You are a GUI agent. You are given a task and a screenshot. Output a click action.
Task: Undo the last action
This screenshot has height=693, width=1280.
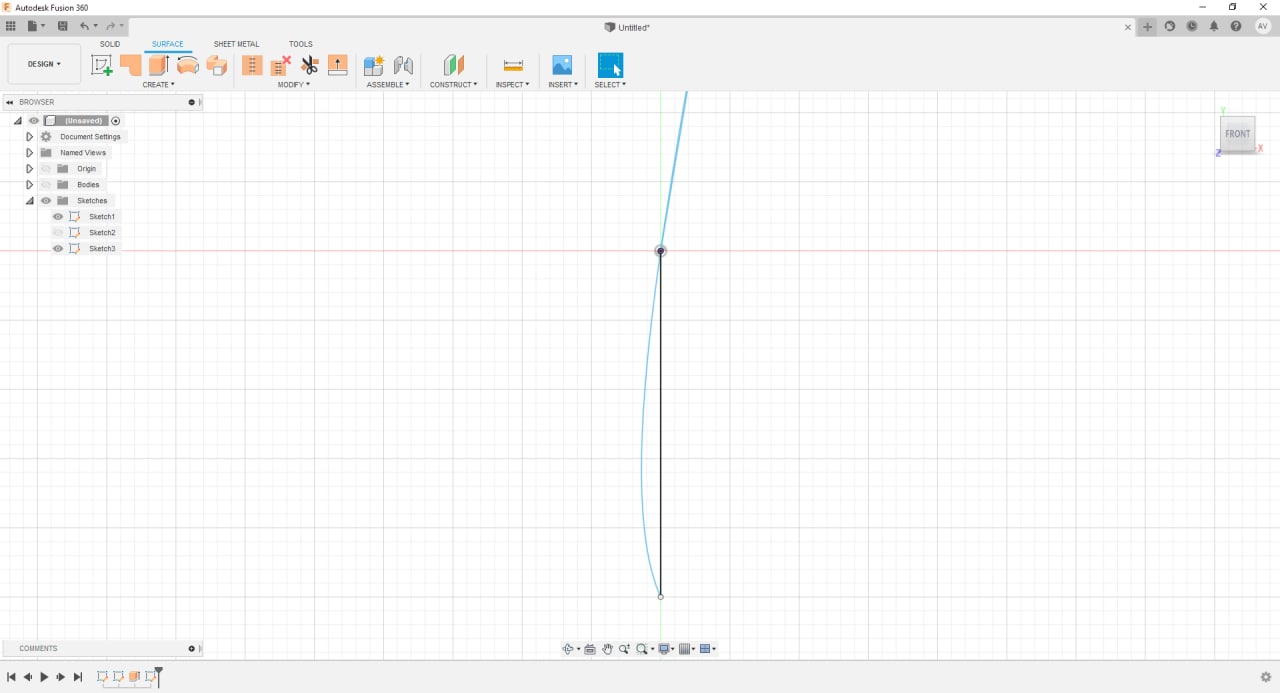[x=84, y=26]
